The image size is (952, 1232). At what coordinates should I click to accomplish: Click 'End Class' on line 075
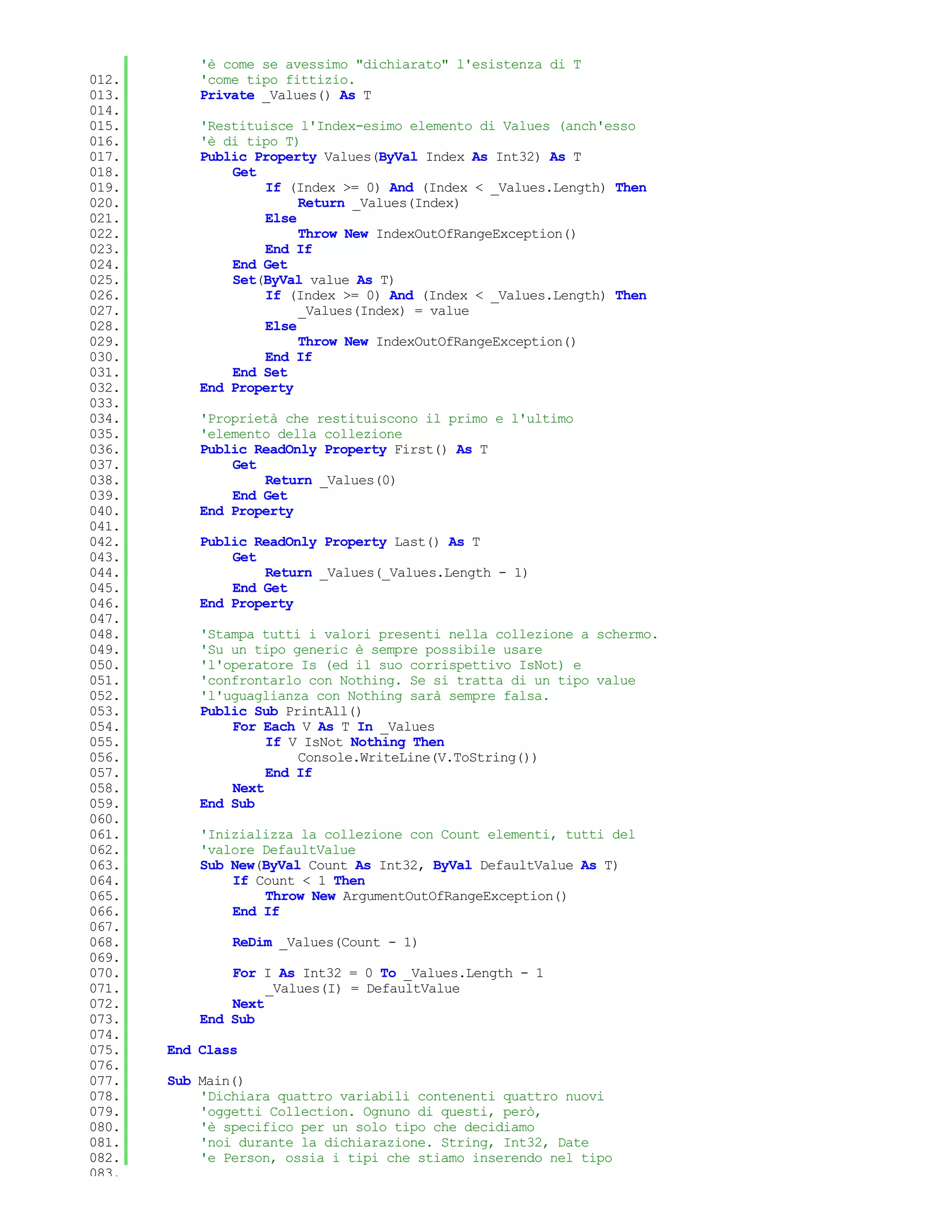pyautogui.click(x=202, y=1050)
